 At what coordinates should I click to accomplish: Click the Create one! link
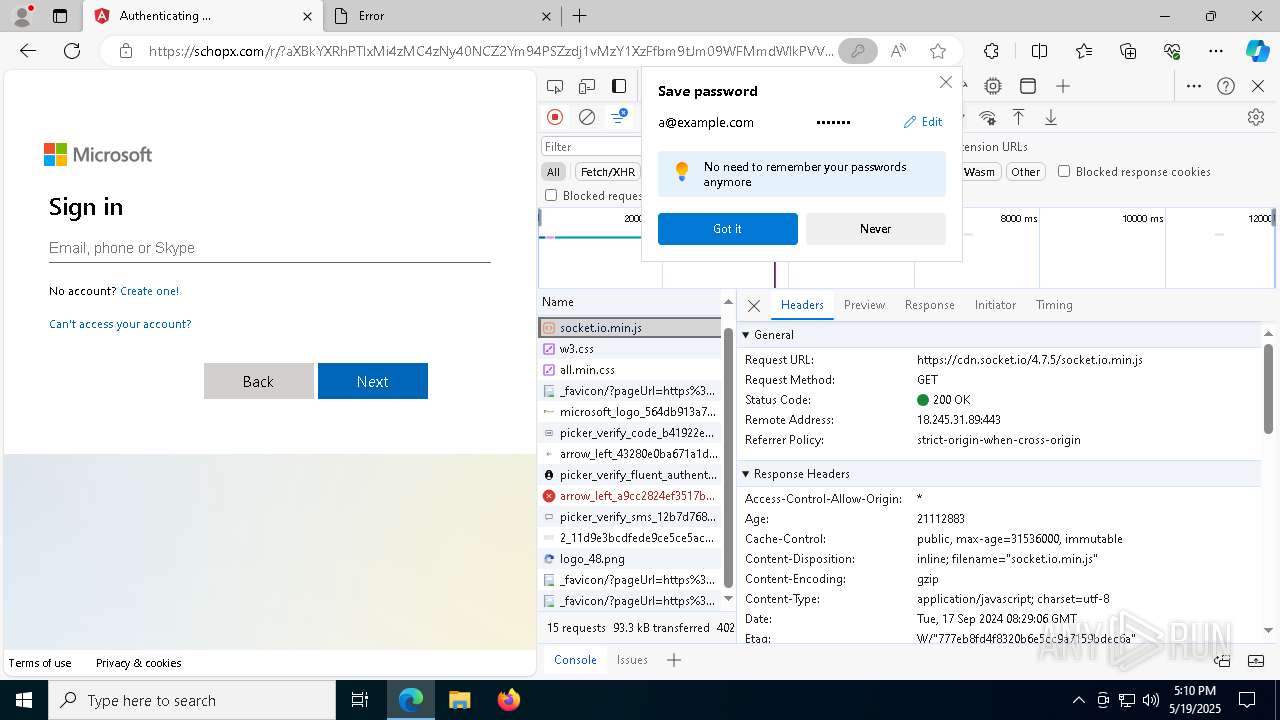tap(149, 291)
